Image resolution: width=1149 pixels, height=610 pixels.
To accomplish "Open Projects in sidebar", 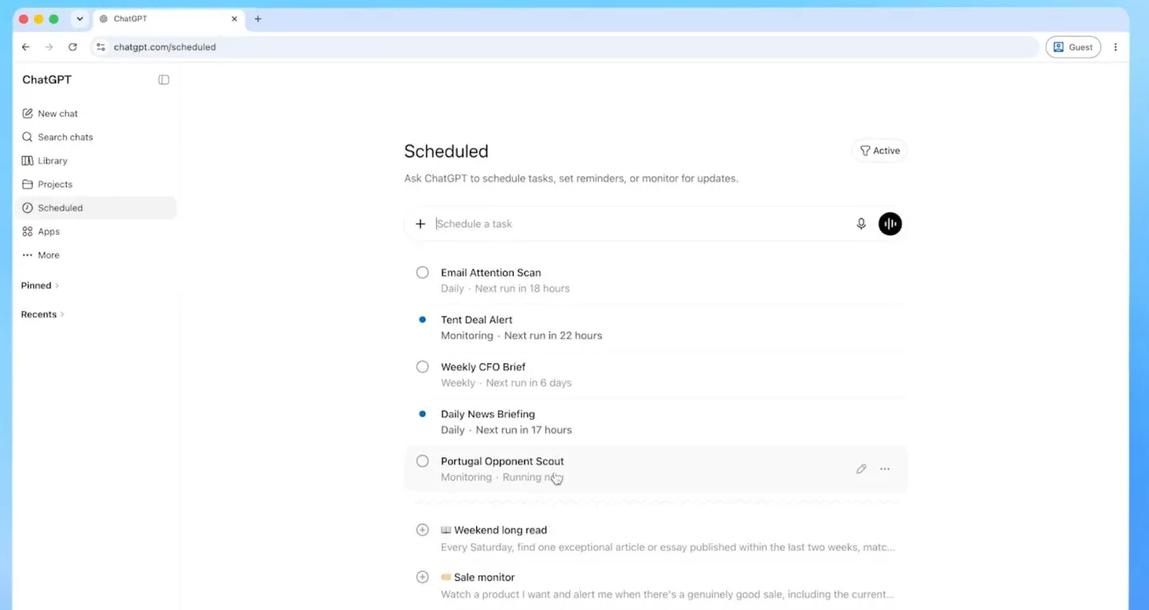I will coord(96,184).
